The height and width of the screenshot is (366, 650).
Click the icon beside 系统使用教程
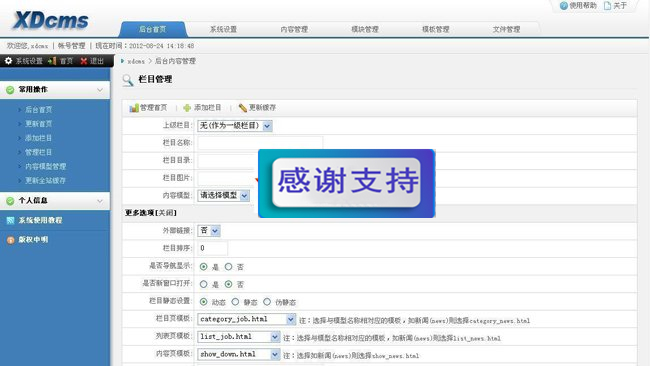click(10, 221)
